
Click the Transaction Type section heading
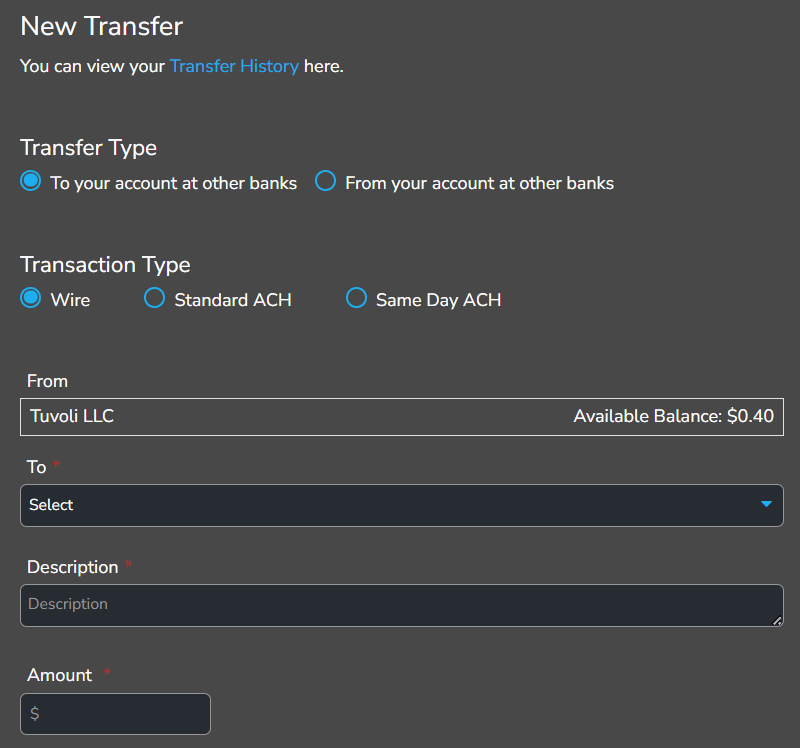click(105, 265)
